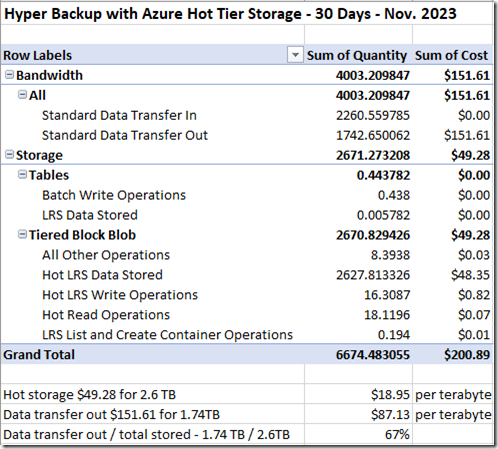The width and height of the screenshot is (498, 449).
Task: Click Storage quantity 2671.273208
Action: (x=373, y=155)
